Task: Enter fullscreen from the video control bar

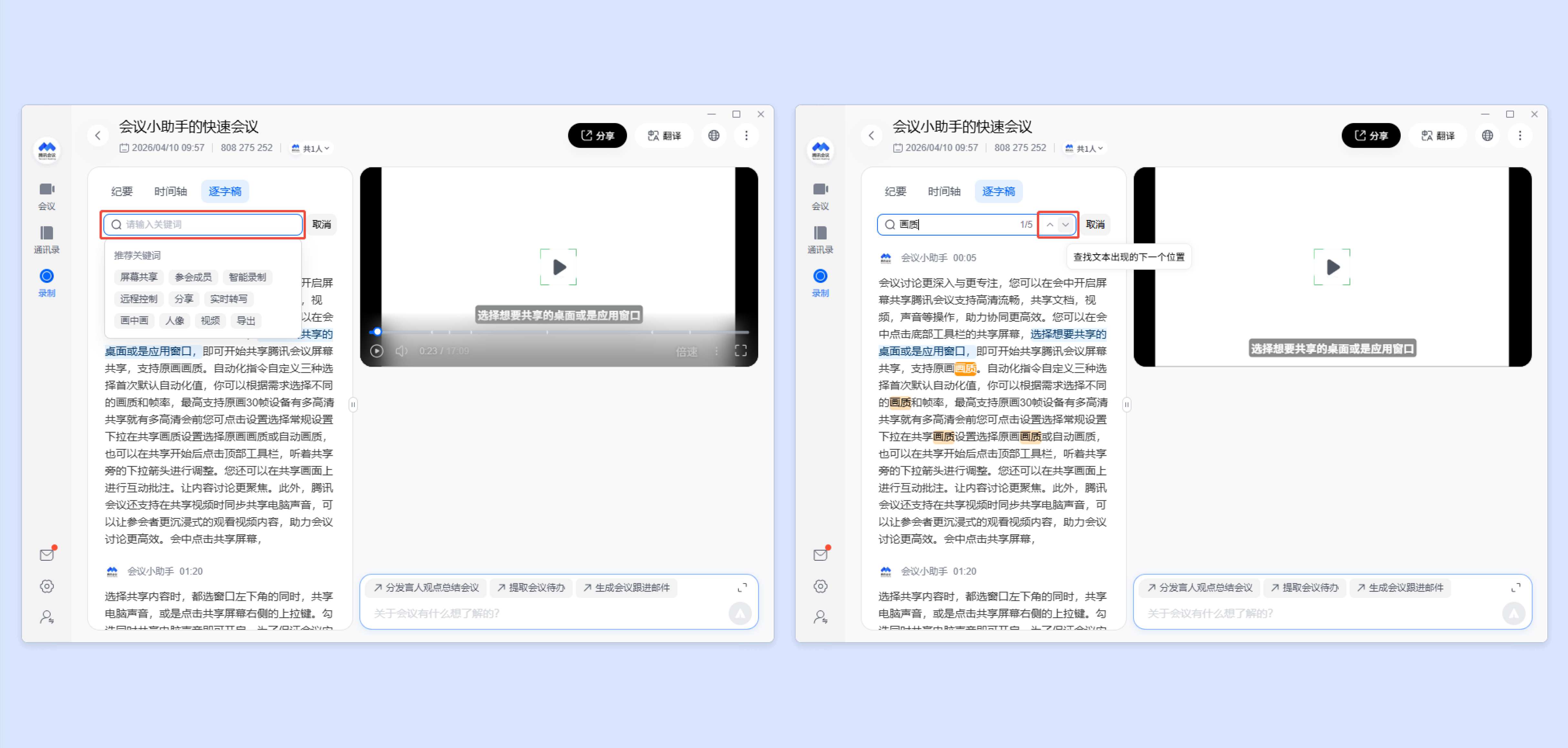Action: (740, 350)
